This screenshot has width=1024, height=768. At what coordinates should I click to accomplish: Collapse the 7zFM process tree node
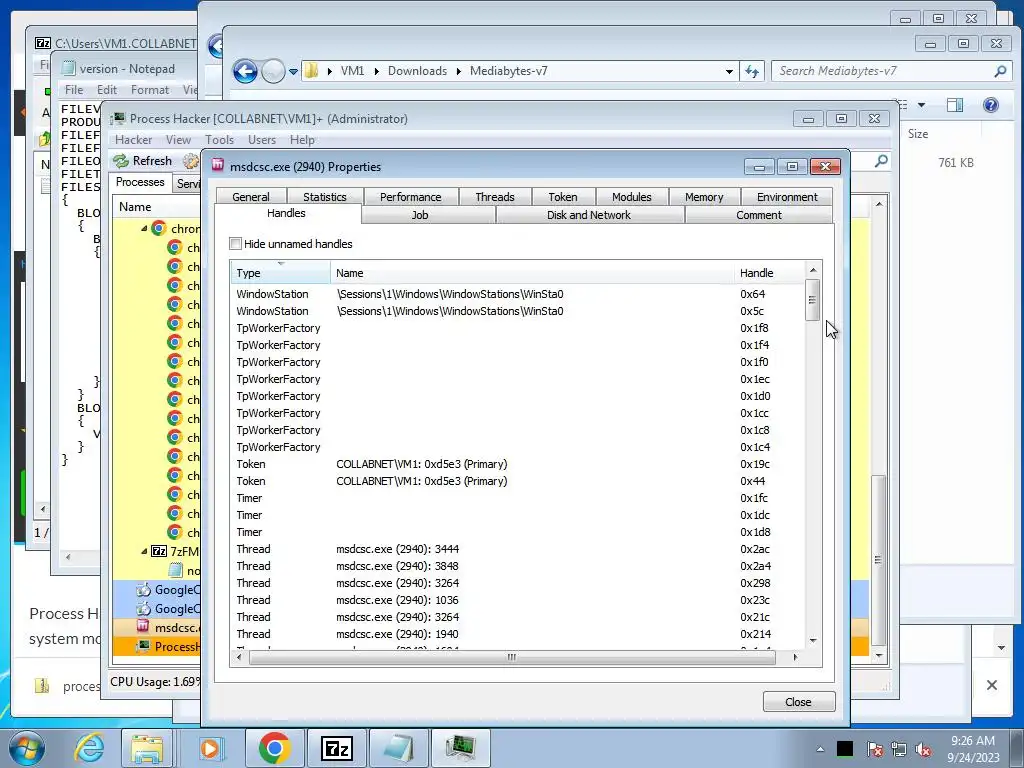point(144,551)
